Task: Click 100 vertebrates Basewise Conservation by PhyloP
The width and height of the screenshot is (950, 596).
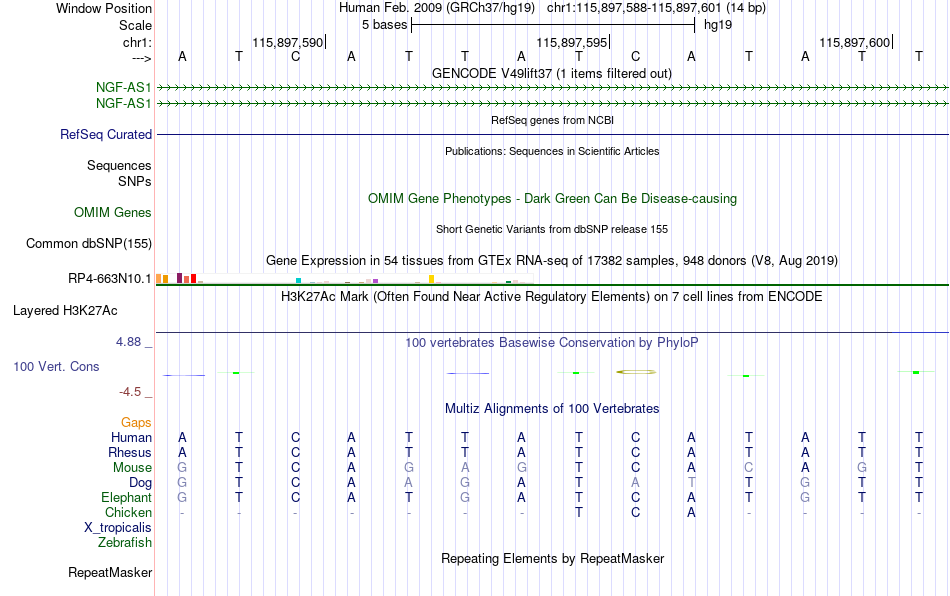Action: pos(552,342)
